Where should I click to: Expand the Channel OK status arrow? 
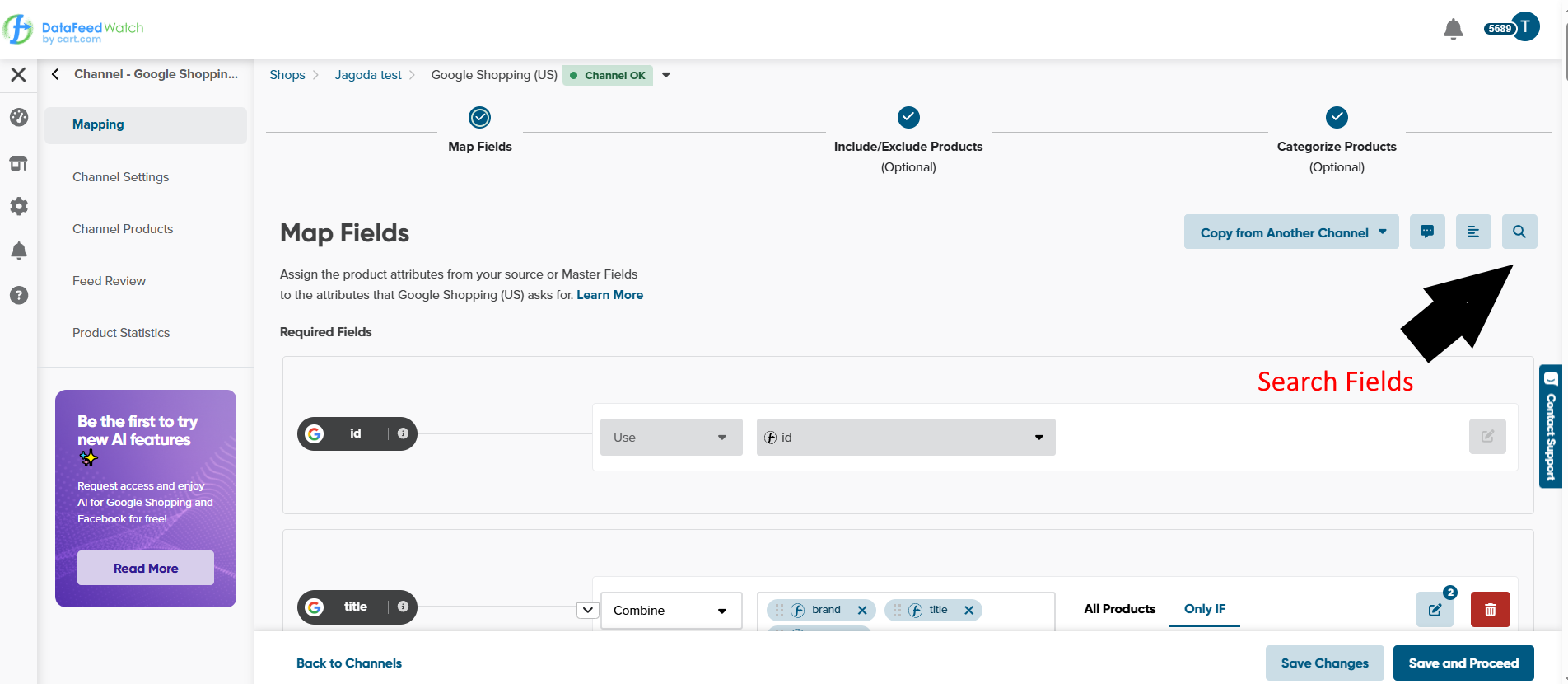(x=666, y=75)
